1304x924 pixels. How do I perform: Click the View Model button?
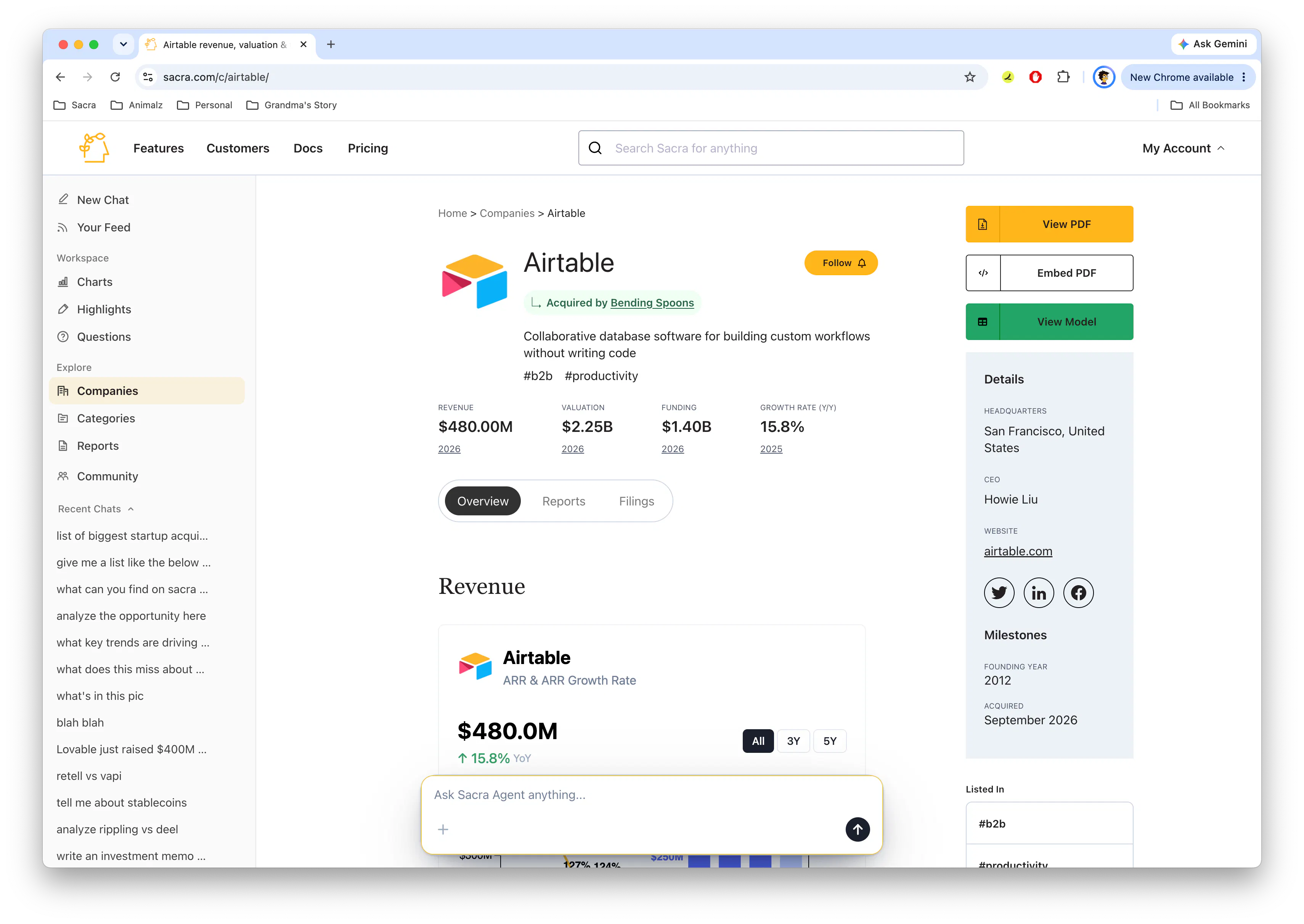(x=1049, y=322)
